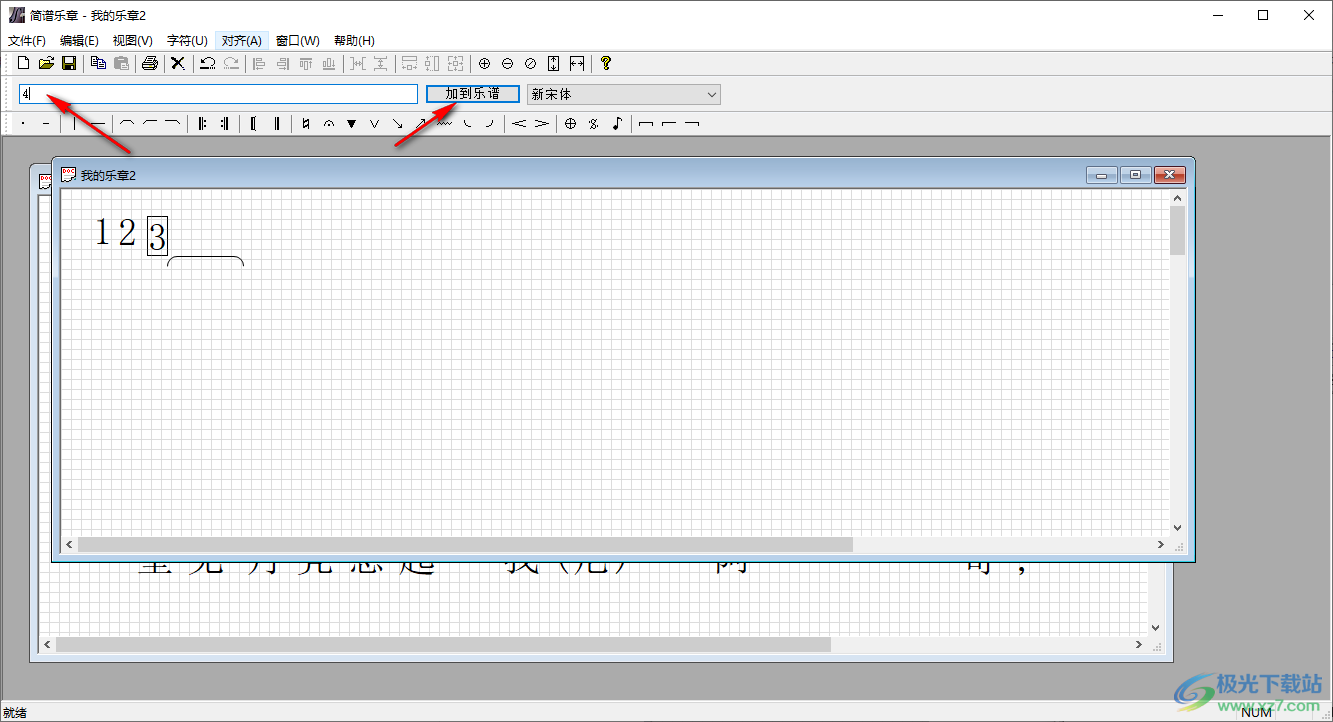Click the undo arrow icon

[x=208, y=63]
